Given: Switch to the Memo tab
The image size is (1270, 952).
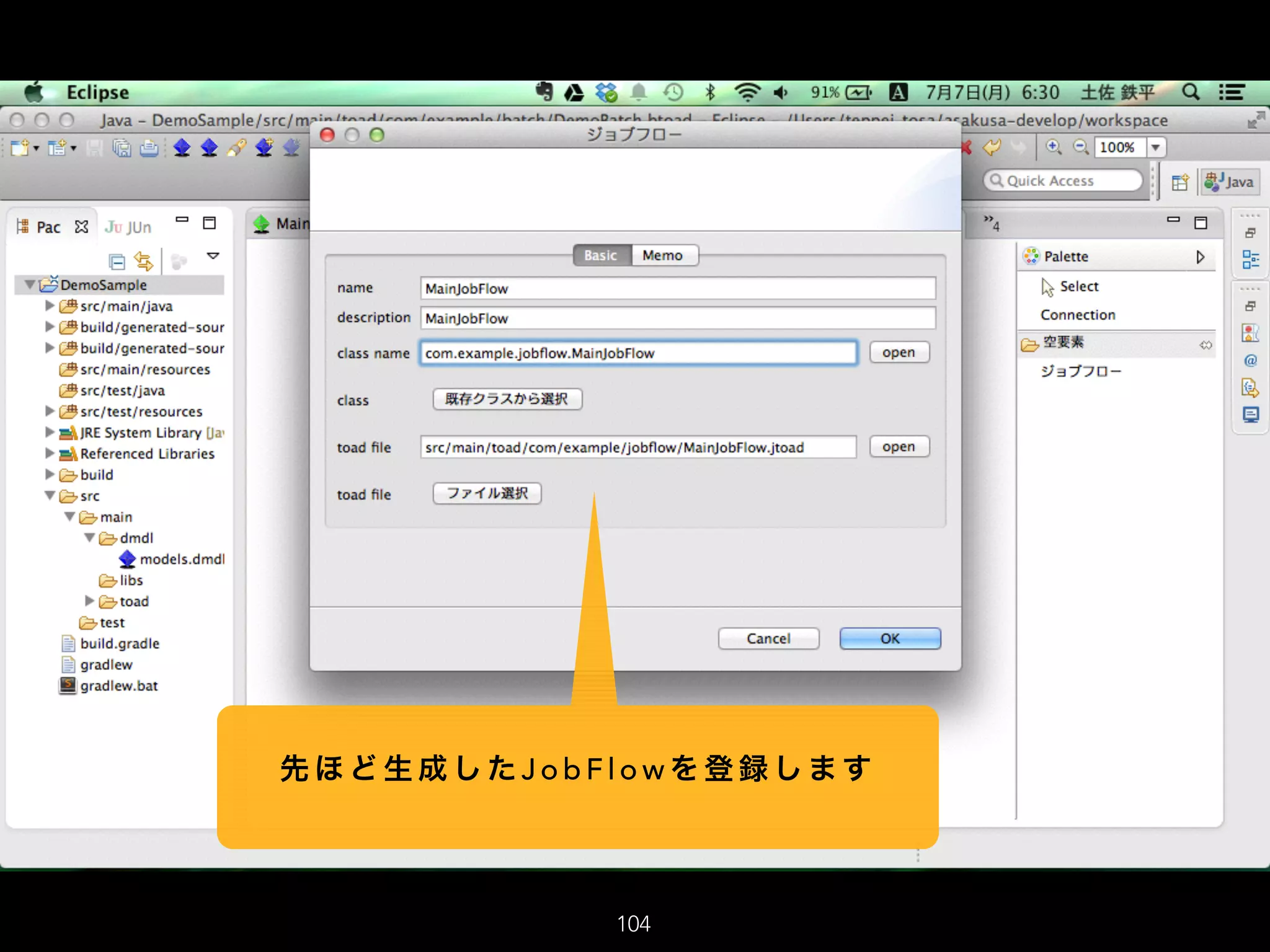Looking at the screenshot, I should pos(662,255).
